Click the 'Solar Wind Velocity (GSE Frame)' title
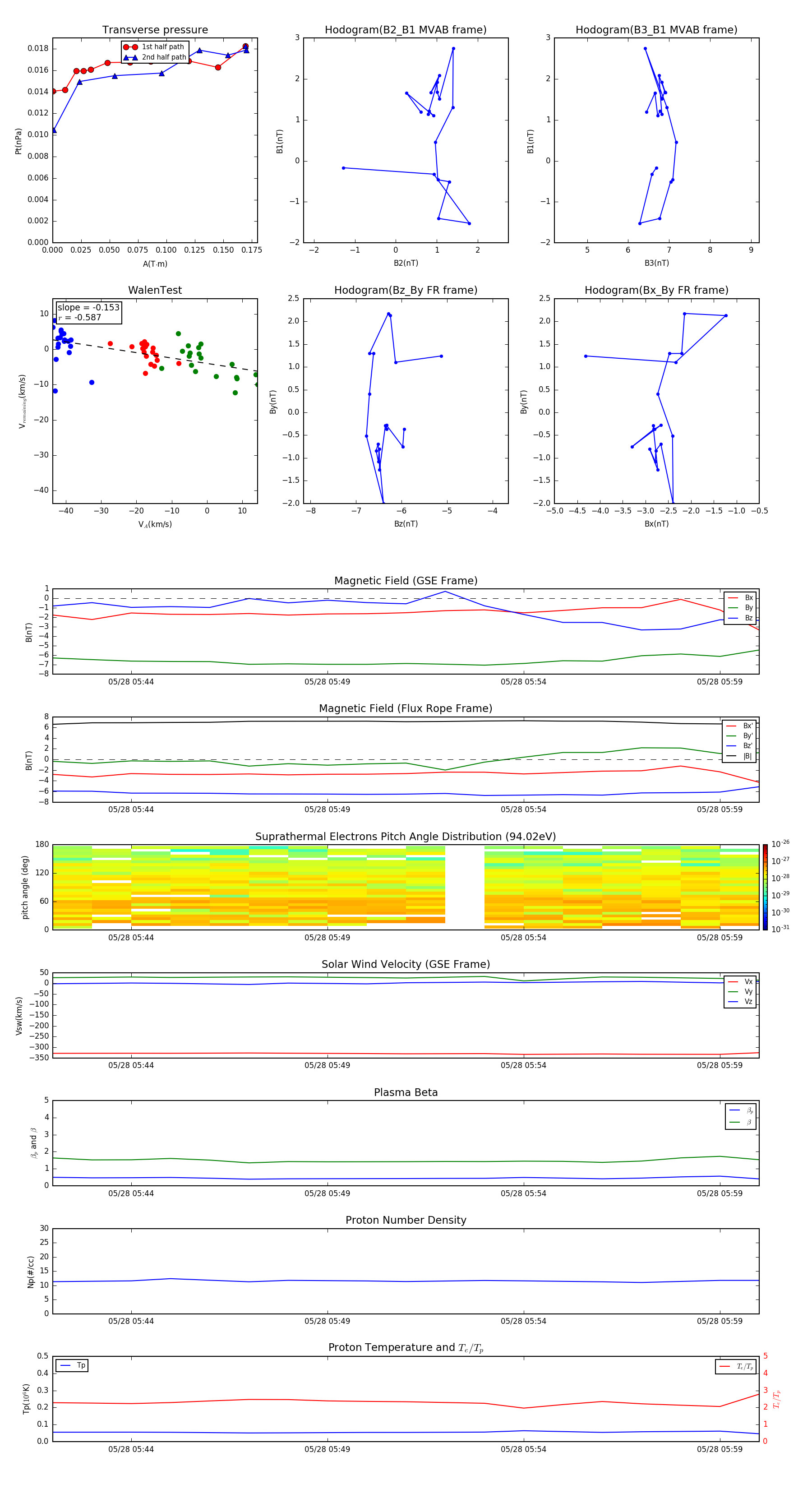This screenshot has height=1489, width=812. pyautogui.click(x=406, y=964)
